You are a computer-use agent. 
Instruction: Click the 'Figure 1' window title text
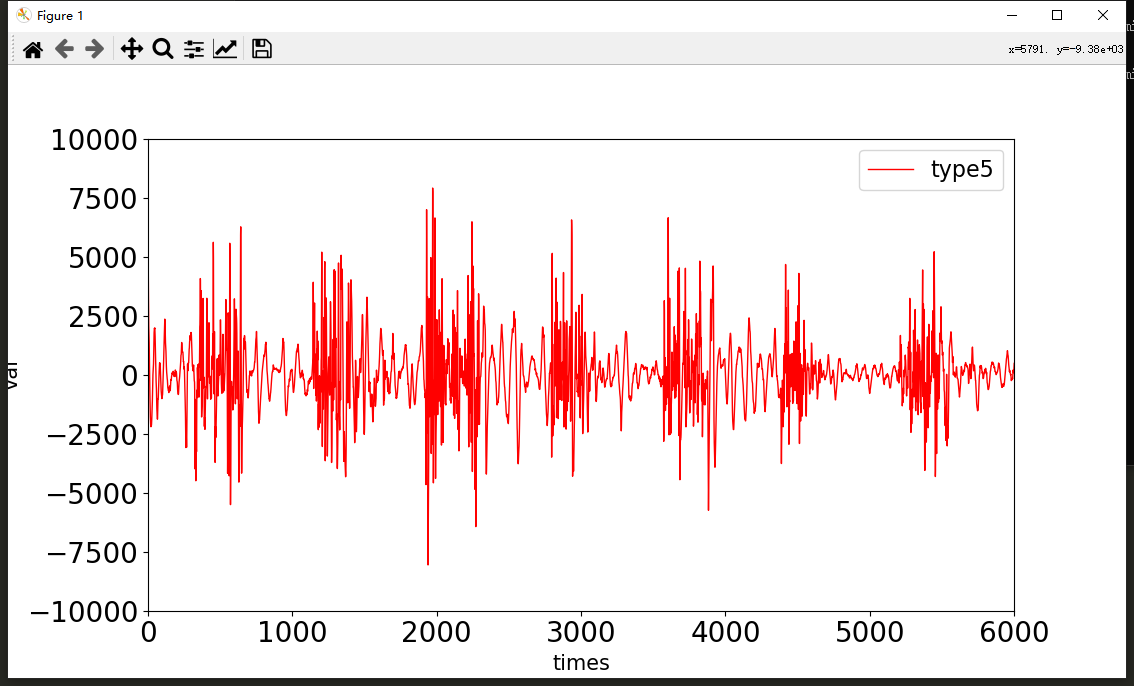pyautogui.click(x=60, y=15)
